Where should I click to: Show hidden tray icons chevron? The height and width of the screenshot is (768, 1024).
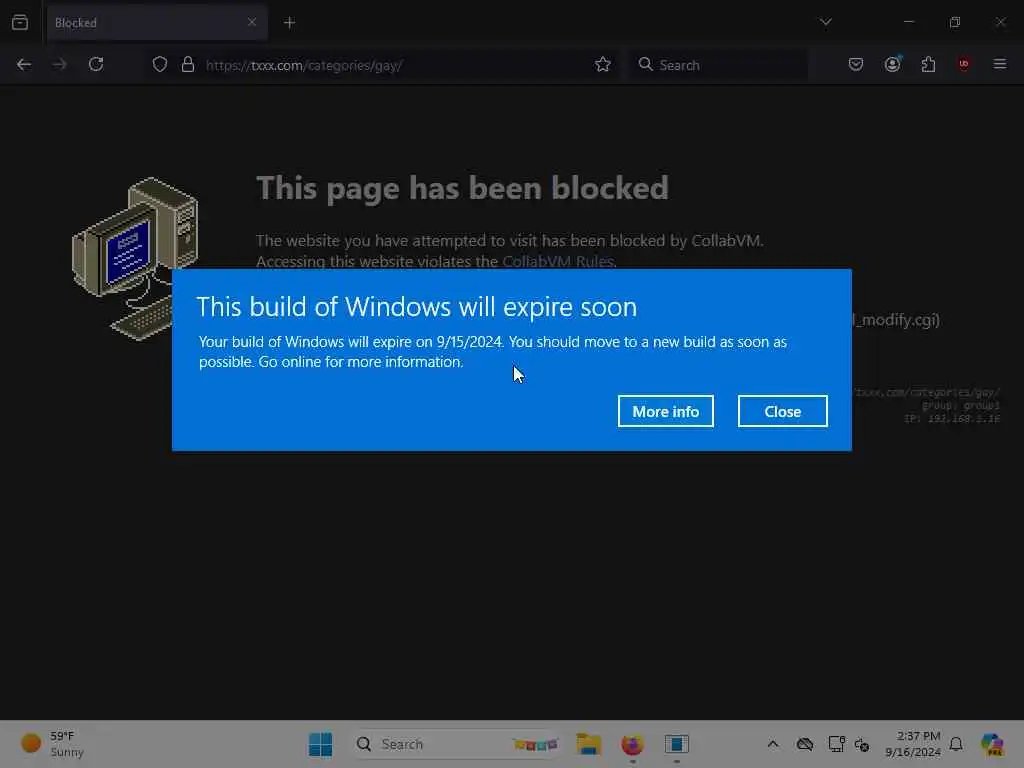coord(773,744)
